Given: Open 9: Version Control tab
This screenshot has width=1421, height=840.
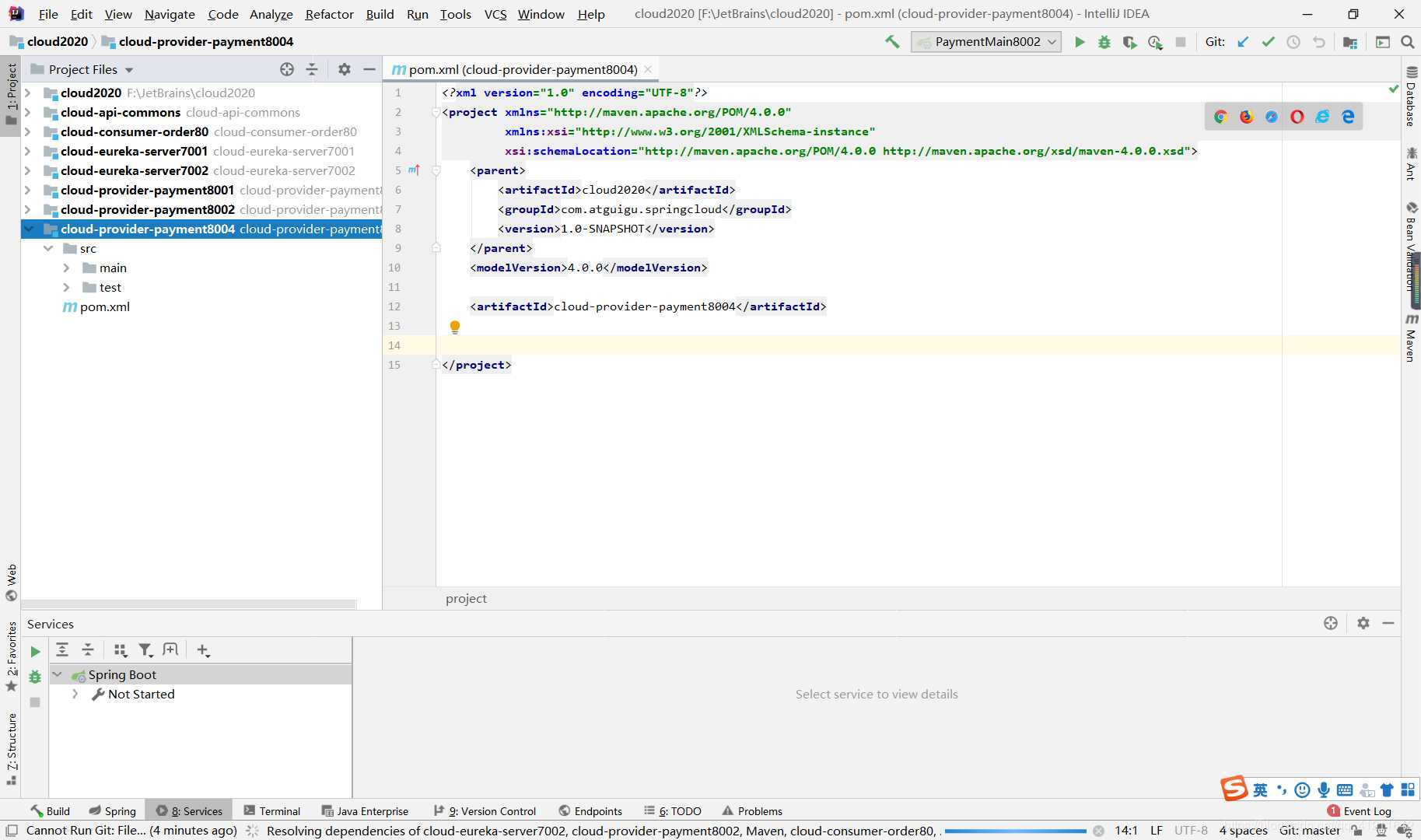Looking at the screenshot, I should point(485,810).
